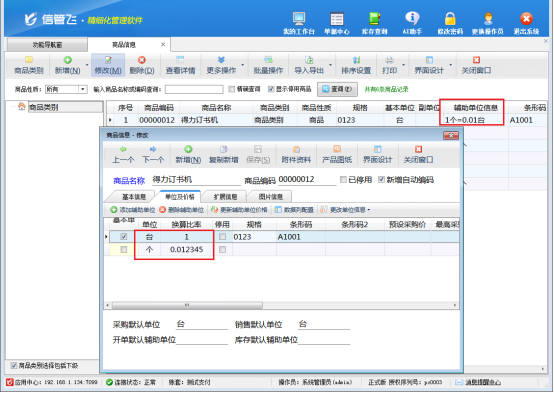Image resolution: width=554 pixels, height=393 pixels.
Task: Open the 图片信息 tab
Action: [x=270, y=197]
